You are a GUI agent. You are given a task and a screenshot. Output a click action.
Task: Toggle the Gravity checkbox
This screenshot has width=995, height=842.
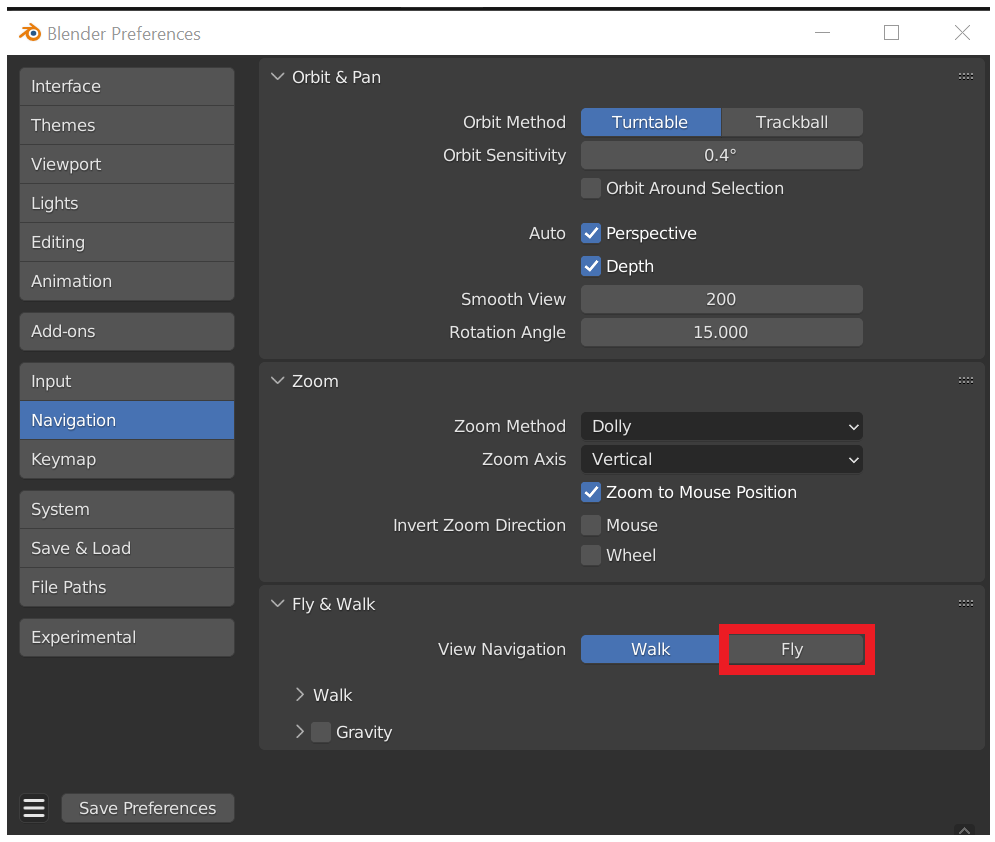320,731
